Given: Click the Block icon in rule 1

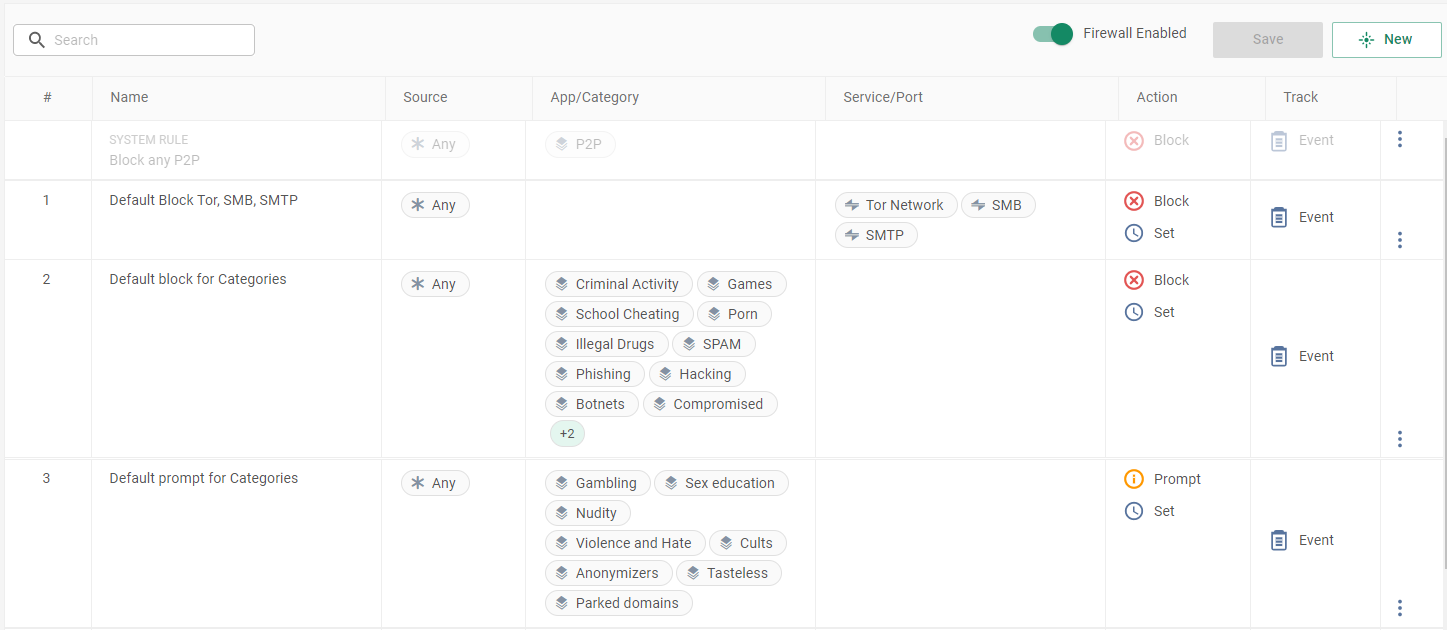Looking at the screenshot, I should tap(1134, 201).
